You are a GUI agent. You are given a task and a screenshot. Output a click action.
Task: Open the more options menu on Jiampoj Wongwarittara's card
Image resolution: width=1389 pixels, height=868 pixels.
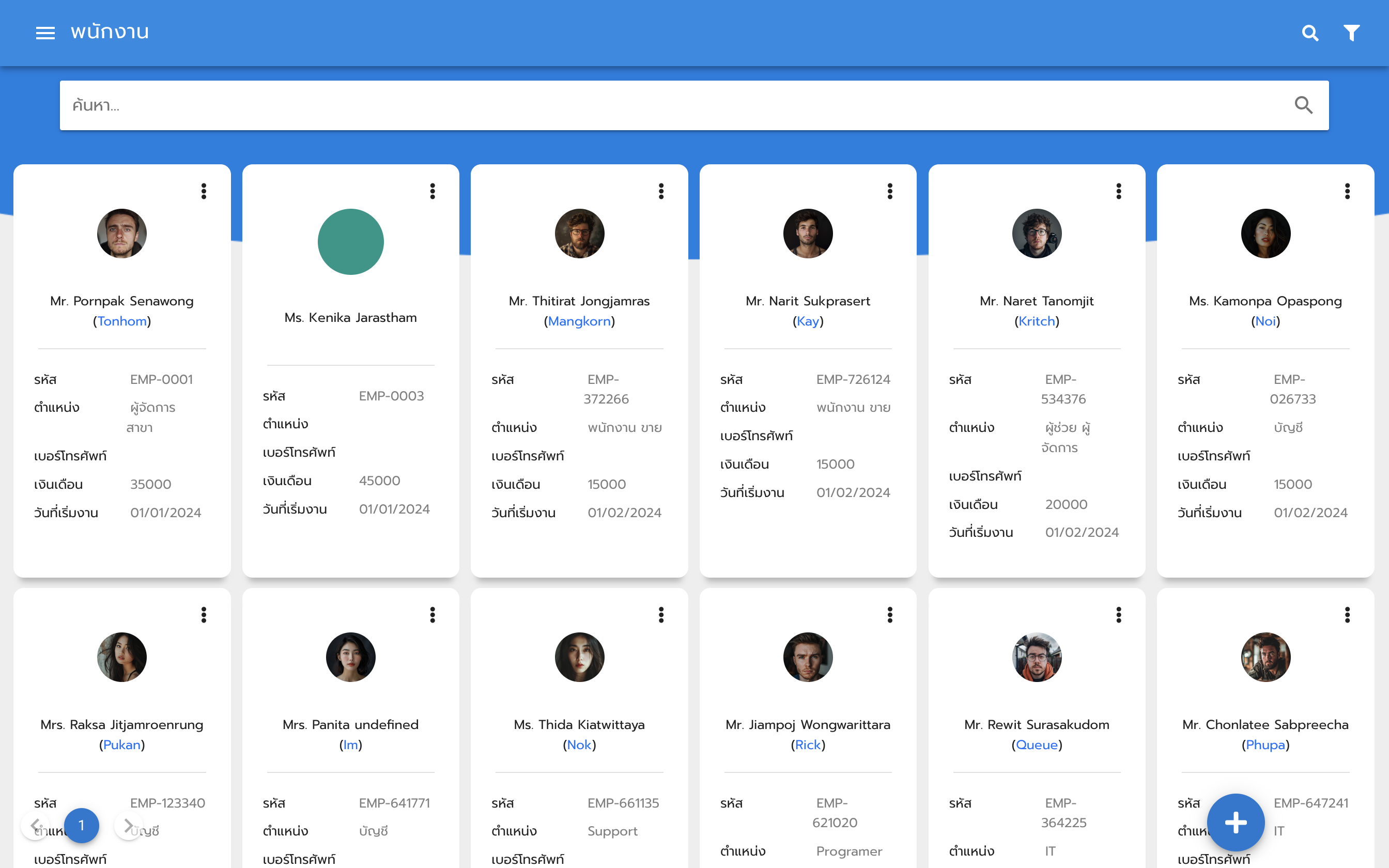tap(890, 615)
